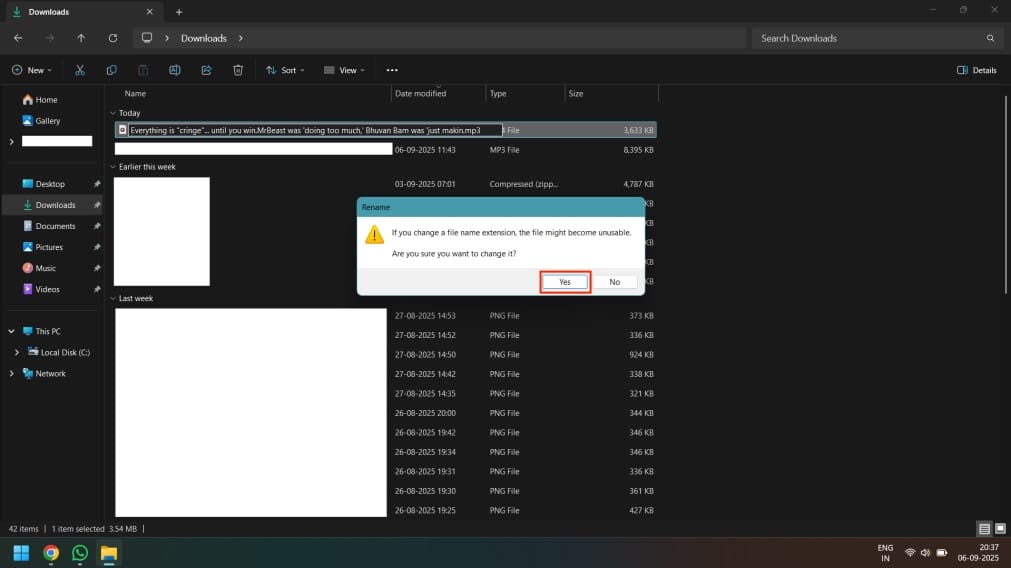Click the Share icon in toolbar
The width and height of the screenshot is (1011, 568).
point(206,70)
